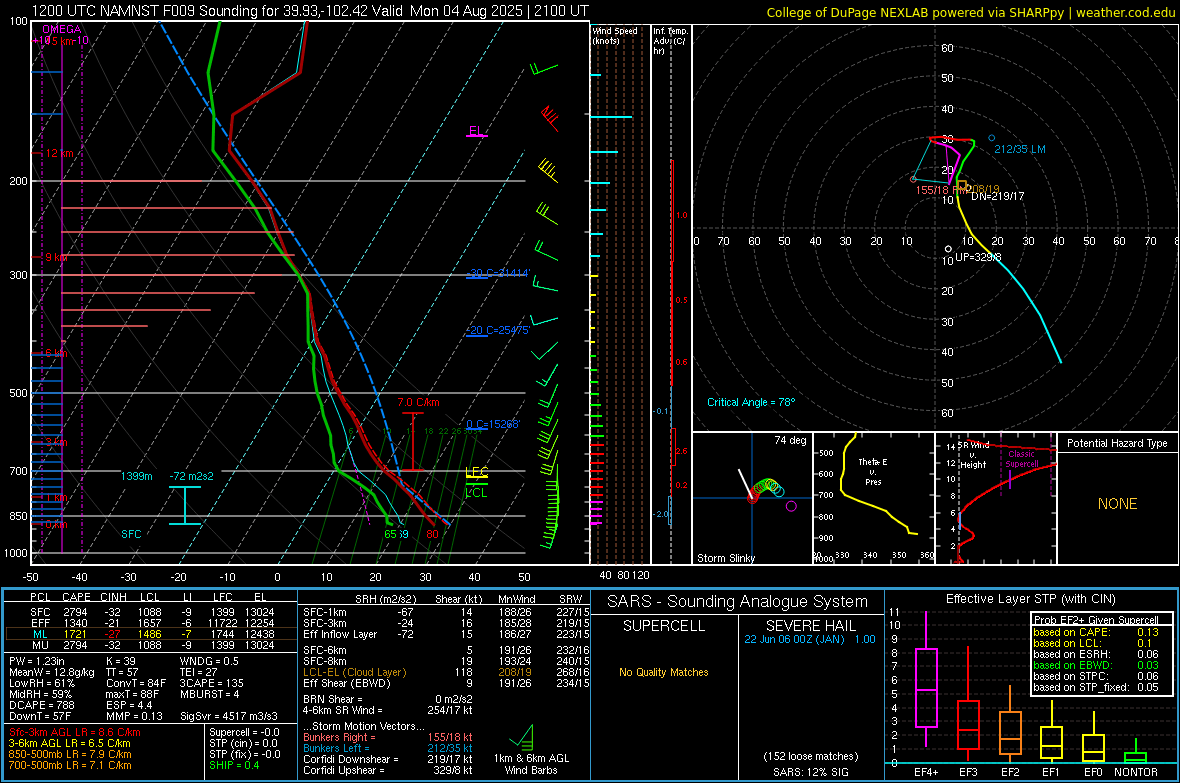Click the College of DuPage NEXLAB credit text
Viewport: 1180px width, 783px height.
[971, 13]
